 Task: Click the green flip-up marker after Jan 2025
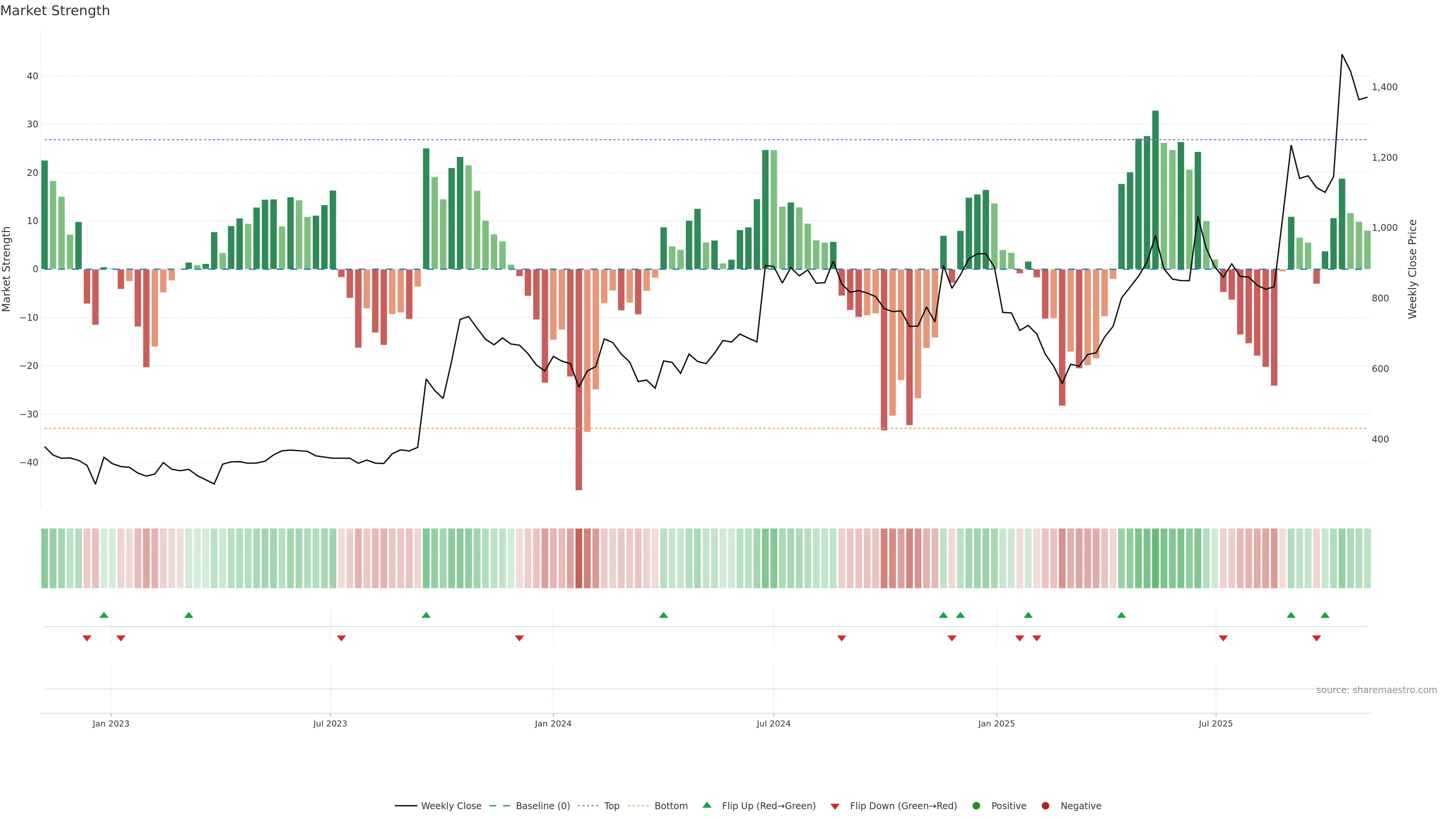pyautogui.click(x=1028, y=615)
